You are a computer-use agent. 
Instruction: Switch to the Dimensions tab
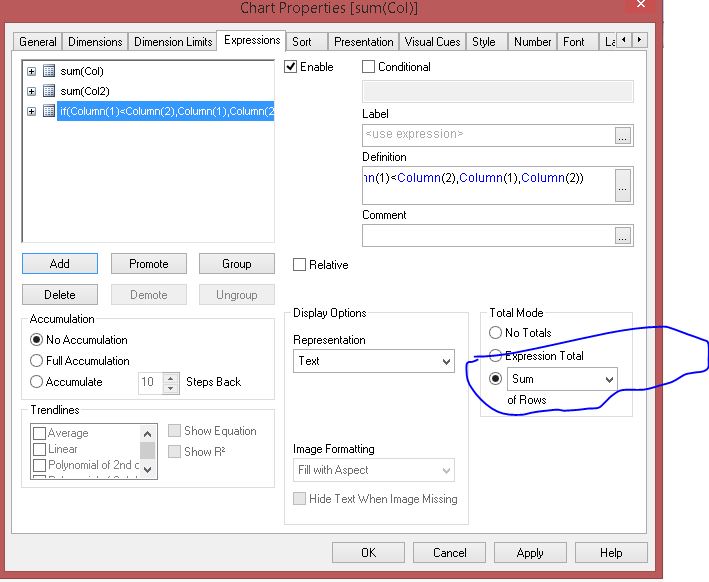(x=95, y=42)
